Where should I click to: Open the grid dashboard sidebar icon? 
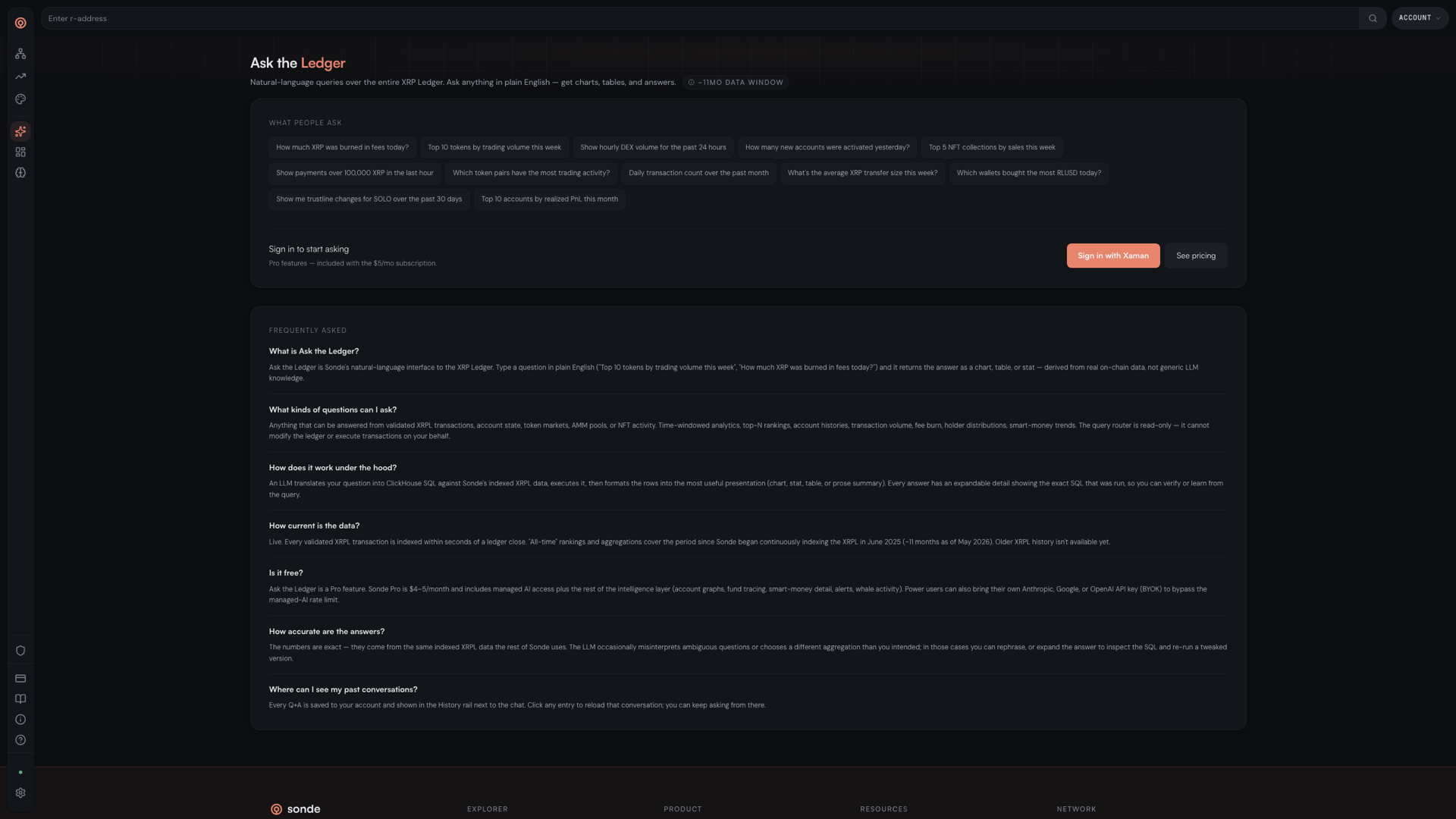tap(20, 152)
